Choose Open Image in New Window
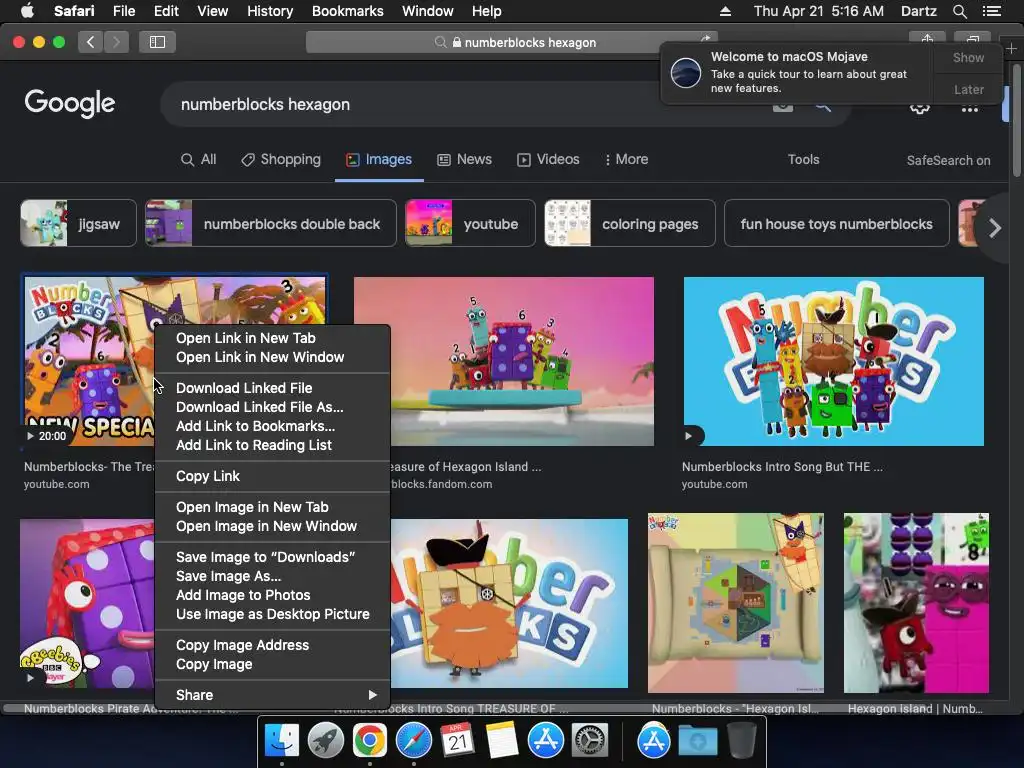The width and height of the screenshot is (1024, 768). click(272, 526)
